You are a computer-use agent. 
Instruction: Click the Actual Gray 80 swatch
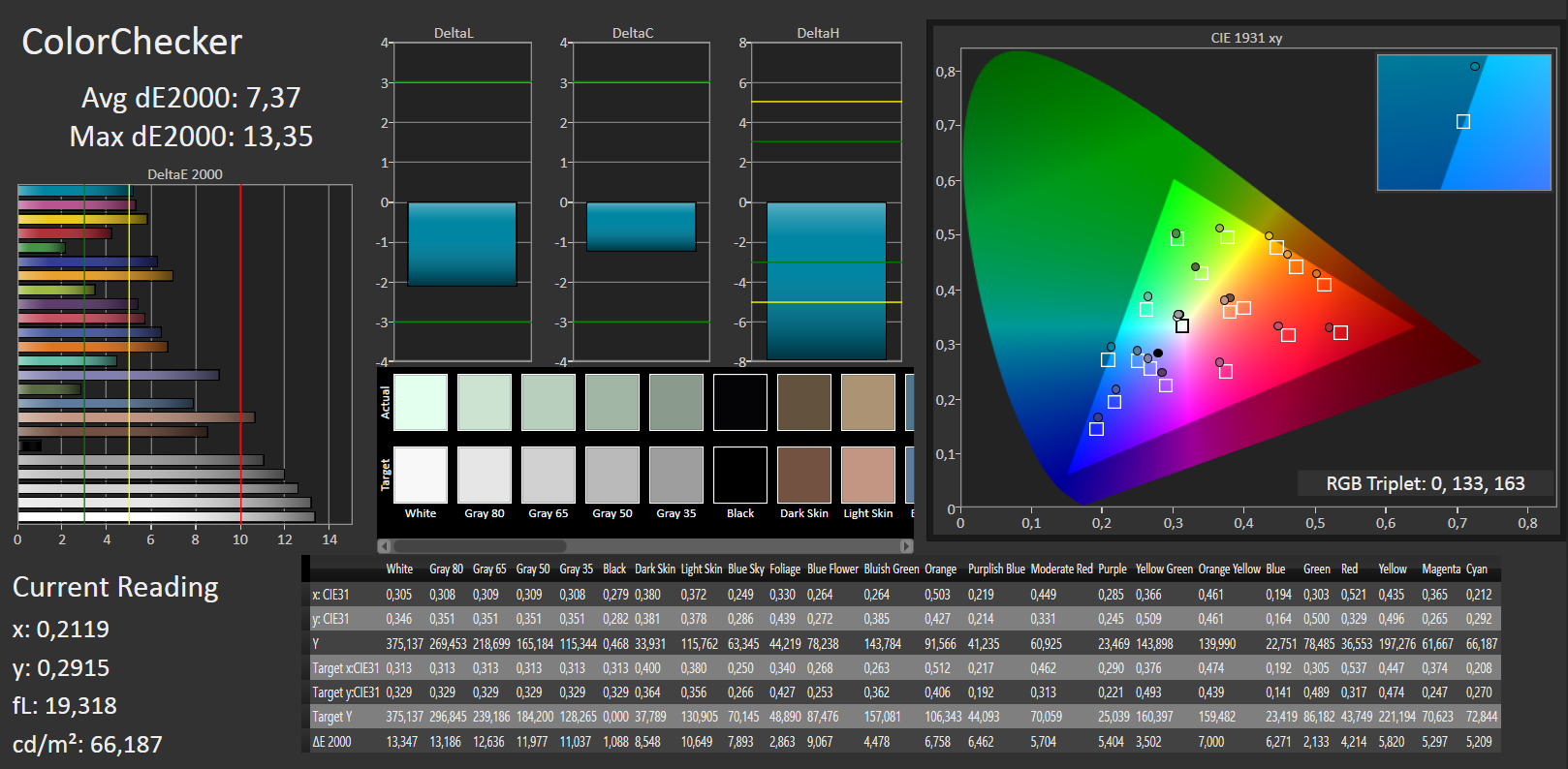(485, 402)
